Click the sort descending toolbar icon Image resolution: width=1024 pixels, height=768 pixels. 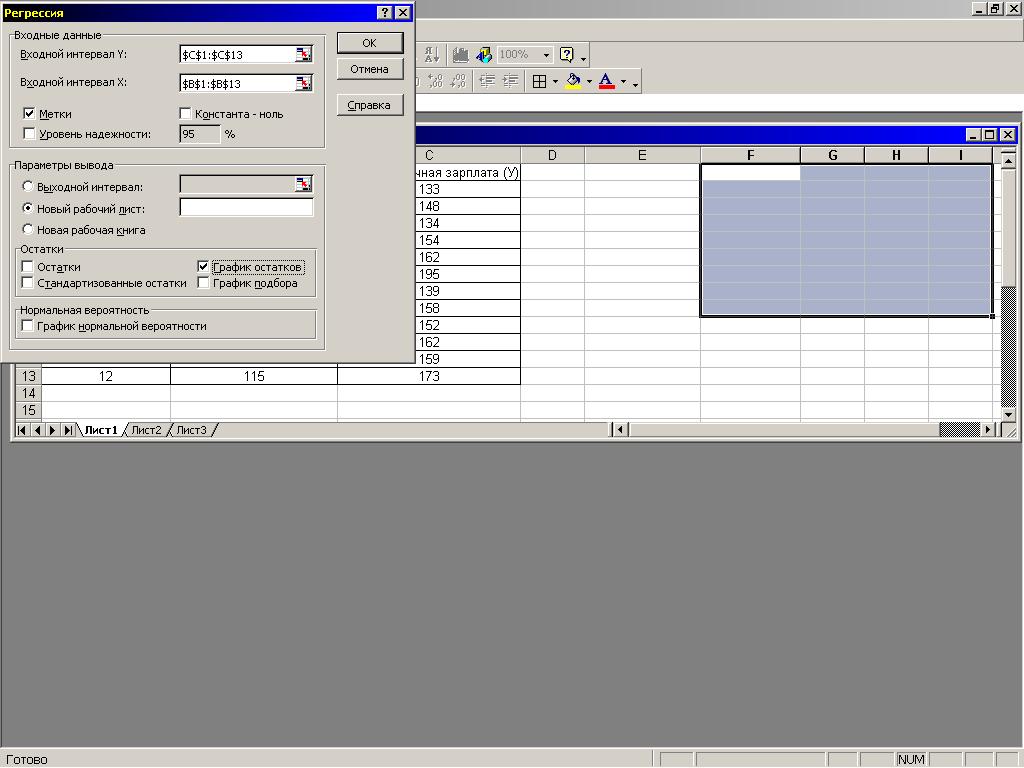(431, 55)
